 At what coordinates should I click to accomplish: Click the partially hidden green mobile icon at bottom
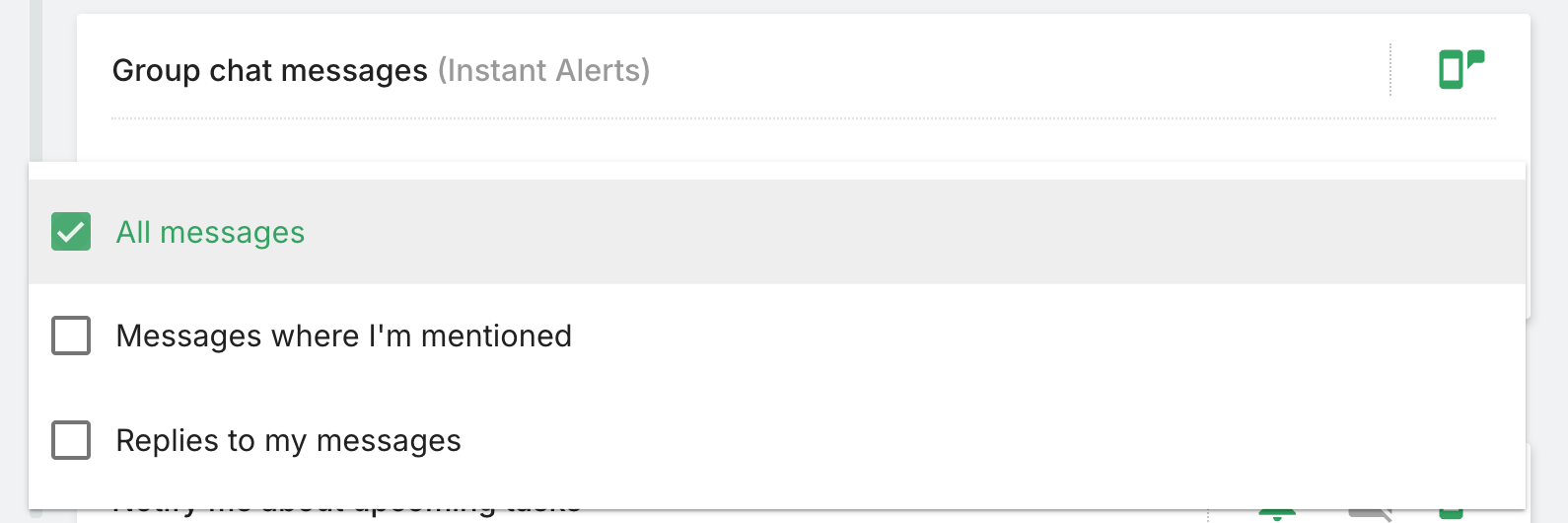coord(1451,512)
